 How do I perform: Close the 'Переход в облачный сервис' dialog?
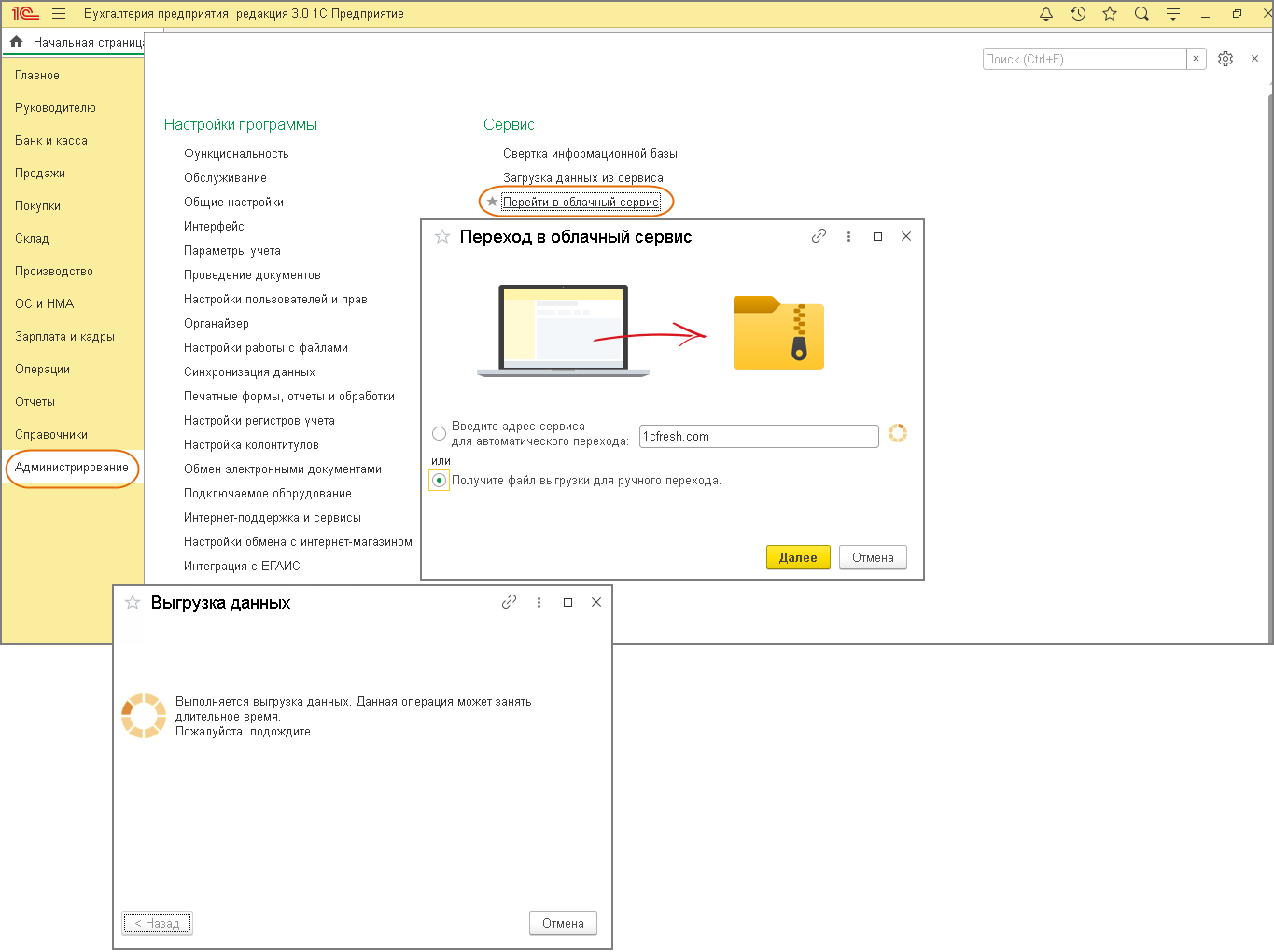click(905, 236)
